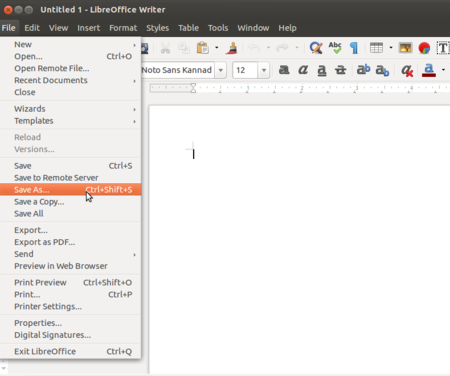Toggle Bold formatting icon

[284, 70]
